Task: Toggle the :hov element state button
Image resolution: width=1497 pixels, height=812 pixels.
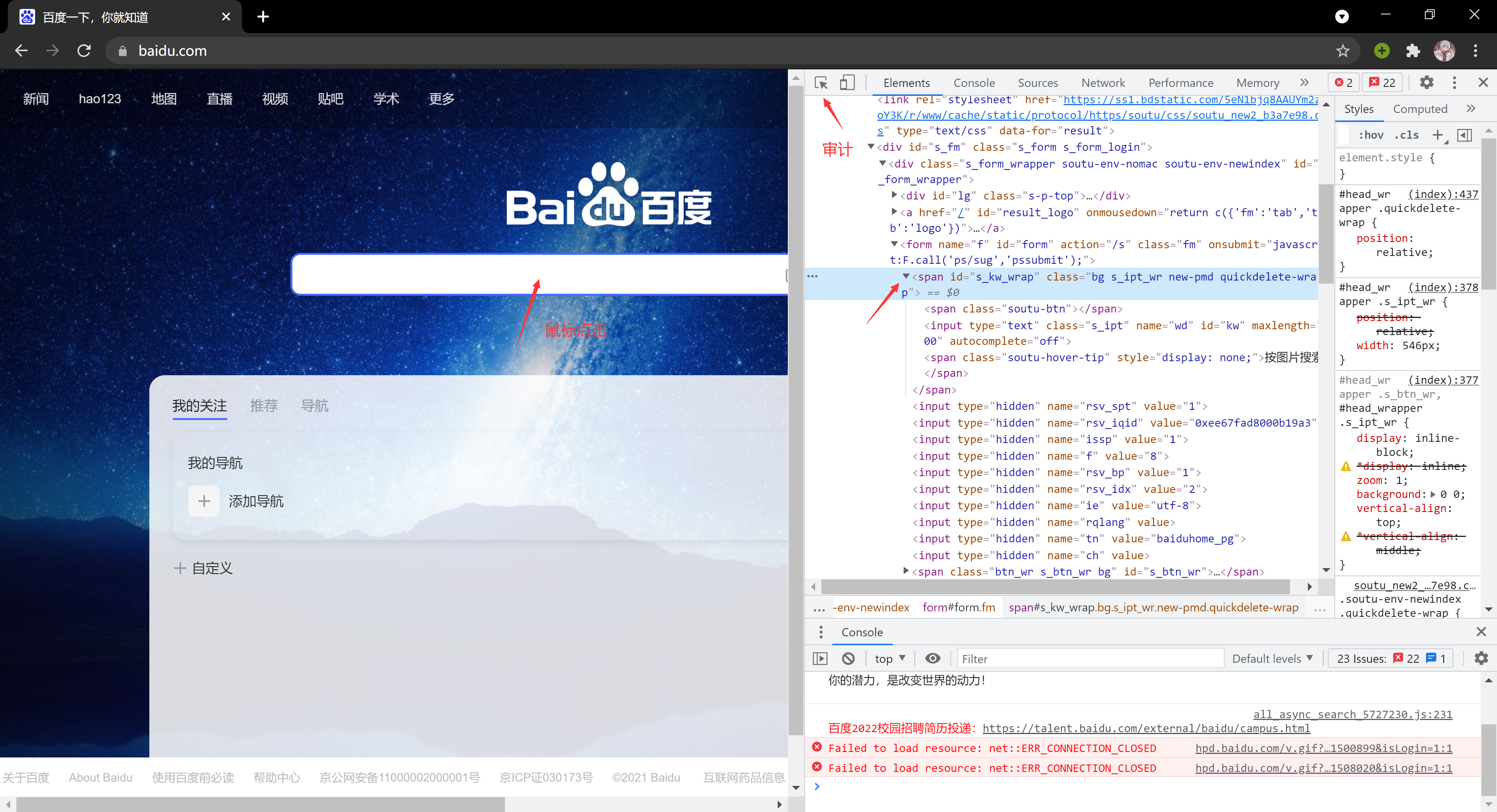Action: click(x=1371, y=135)
